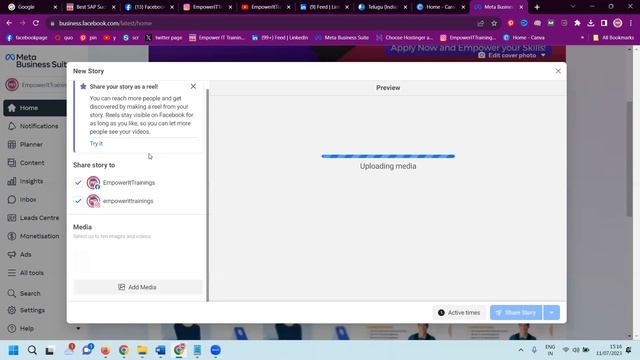Switch to the Facebook browser tab
640x360 pixels.
pyautogui.click(x=149, y=7)
